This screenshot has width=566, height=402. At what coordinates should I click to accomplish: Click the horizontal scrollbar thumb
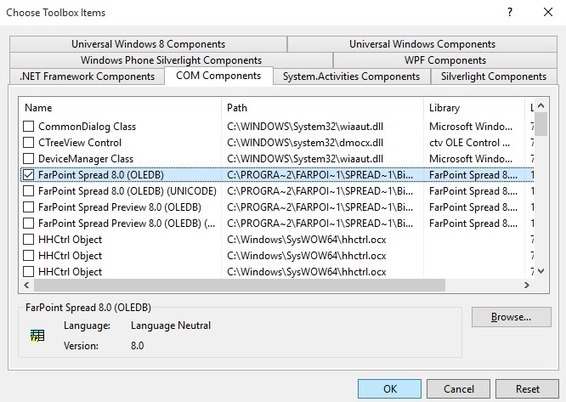coord(239,285)
